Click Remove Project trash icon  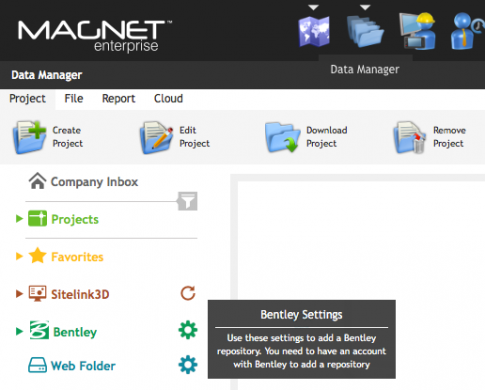[410, 137]
